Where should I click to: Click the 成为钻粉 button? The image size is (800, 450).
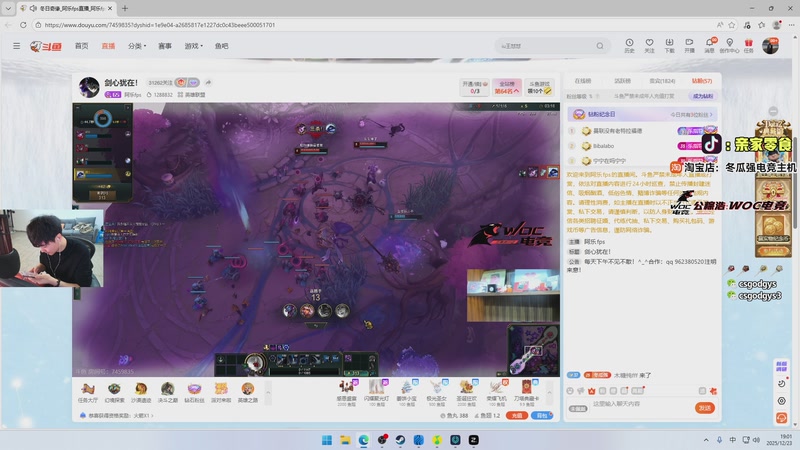coord(703,96)
